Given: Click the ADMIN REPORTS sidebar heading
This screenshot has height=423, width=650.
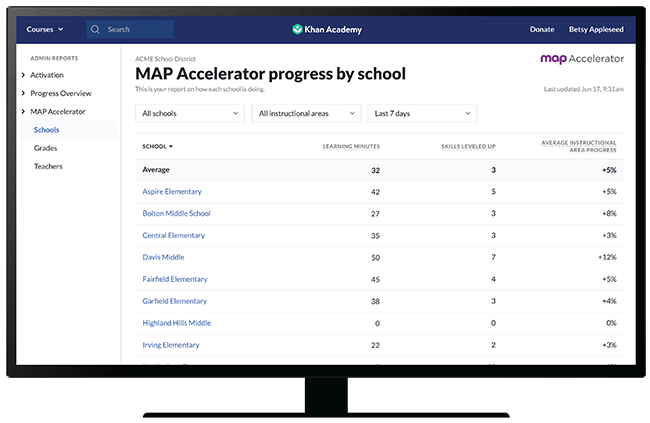Looking at the screenshot, I should 54,58.
